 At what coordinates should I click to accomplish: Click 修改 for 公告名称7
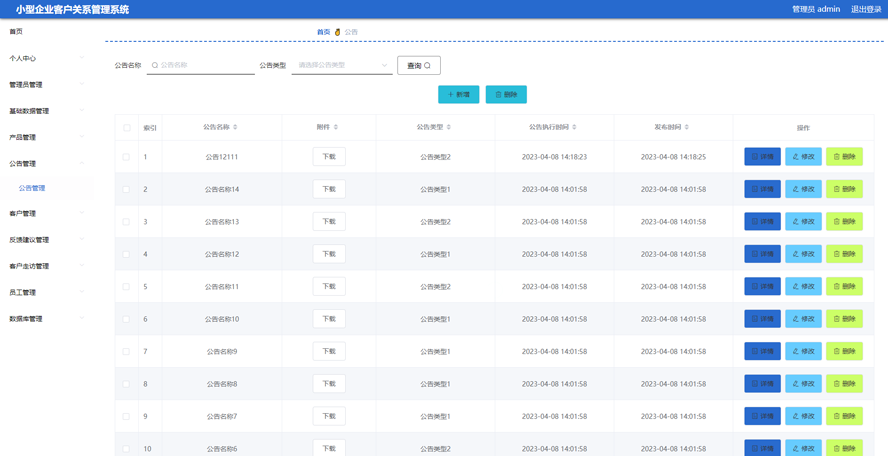803,416
